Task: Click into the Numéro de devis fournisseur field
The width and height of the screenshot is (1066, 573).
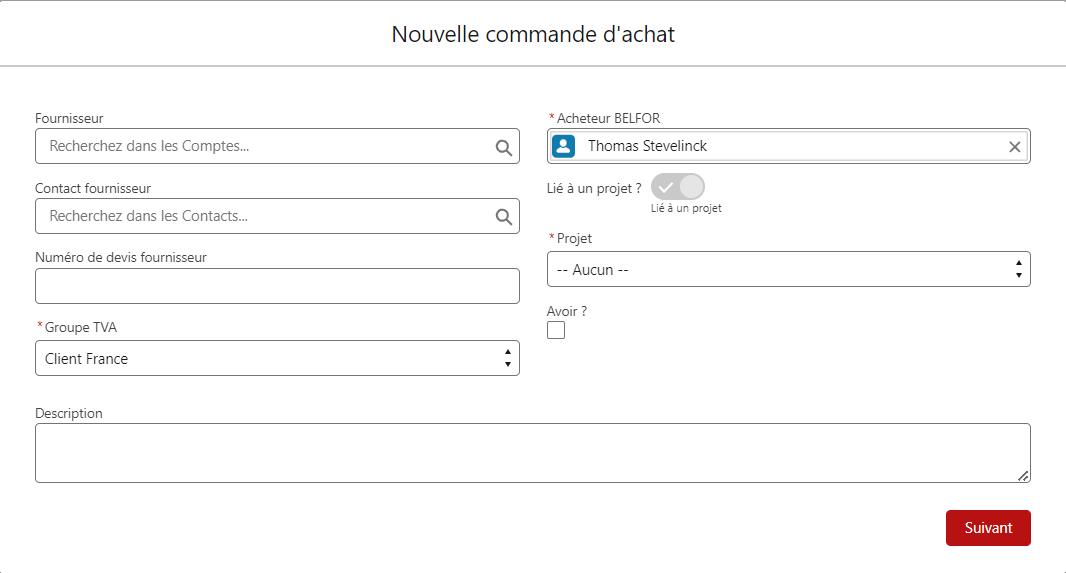Action: coord(277,286)
